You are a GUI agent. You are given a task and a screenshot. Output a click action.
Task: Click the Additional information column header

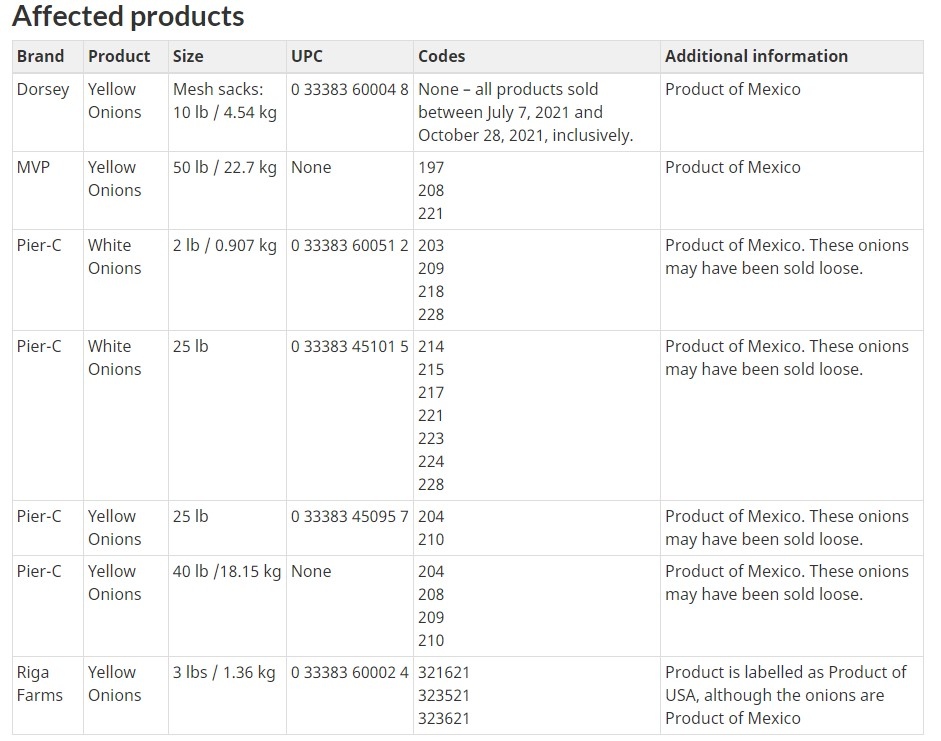(x=756, y=56)
